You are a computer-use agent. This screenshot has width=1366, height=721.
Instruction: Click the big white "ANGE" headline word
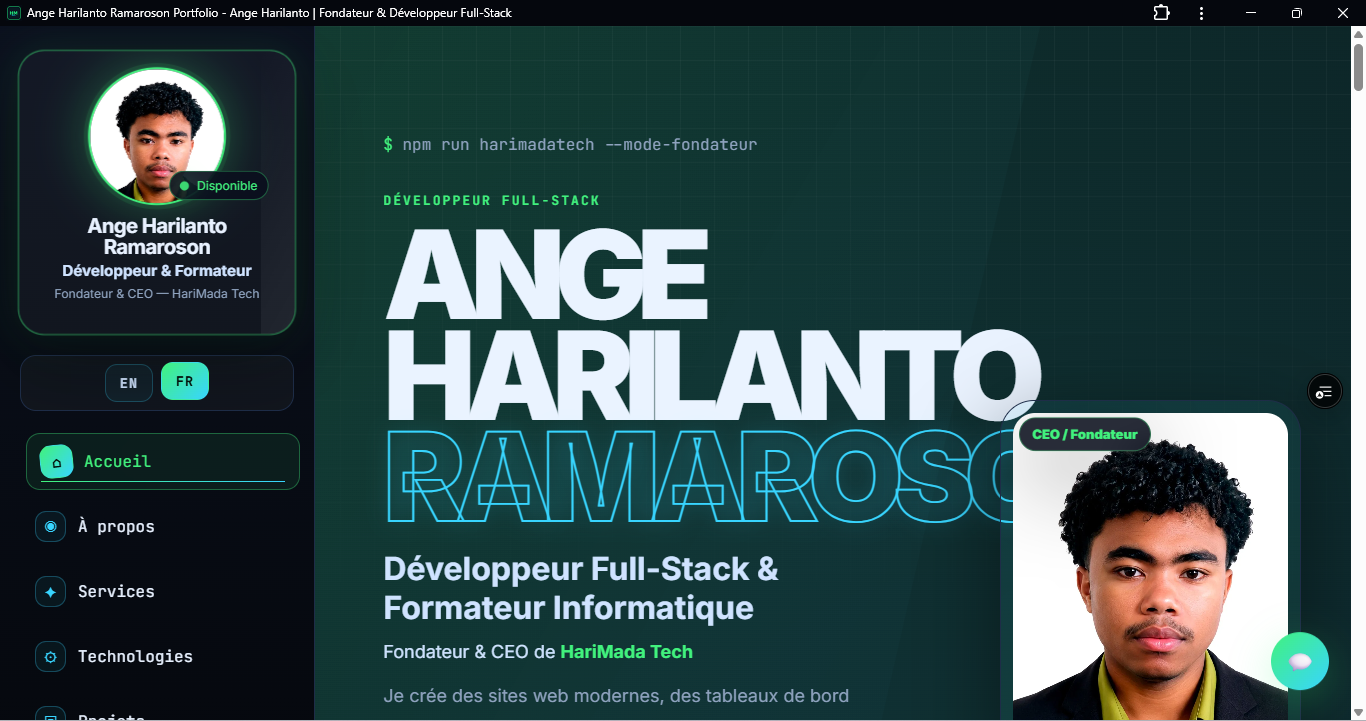click(547, 274)
